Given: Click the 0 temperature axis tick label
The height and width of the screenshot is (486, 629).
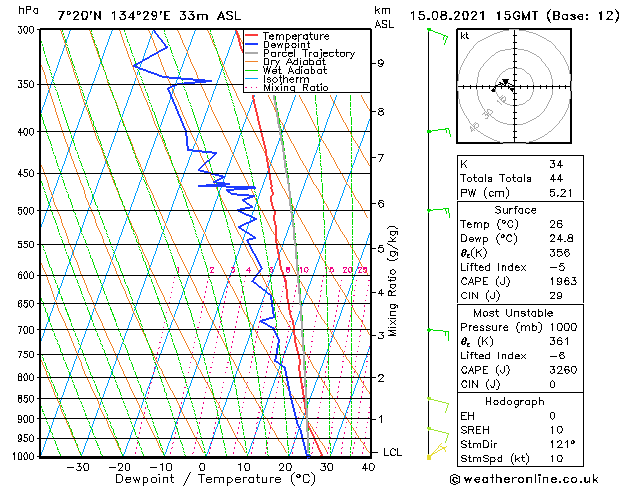Looking at the screenshot, I should (202, 467).
